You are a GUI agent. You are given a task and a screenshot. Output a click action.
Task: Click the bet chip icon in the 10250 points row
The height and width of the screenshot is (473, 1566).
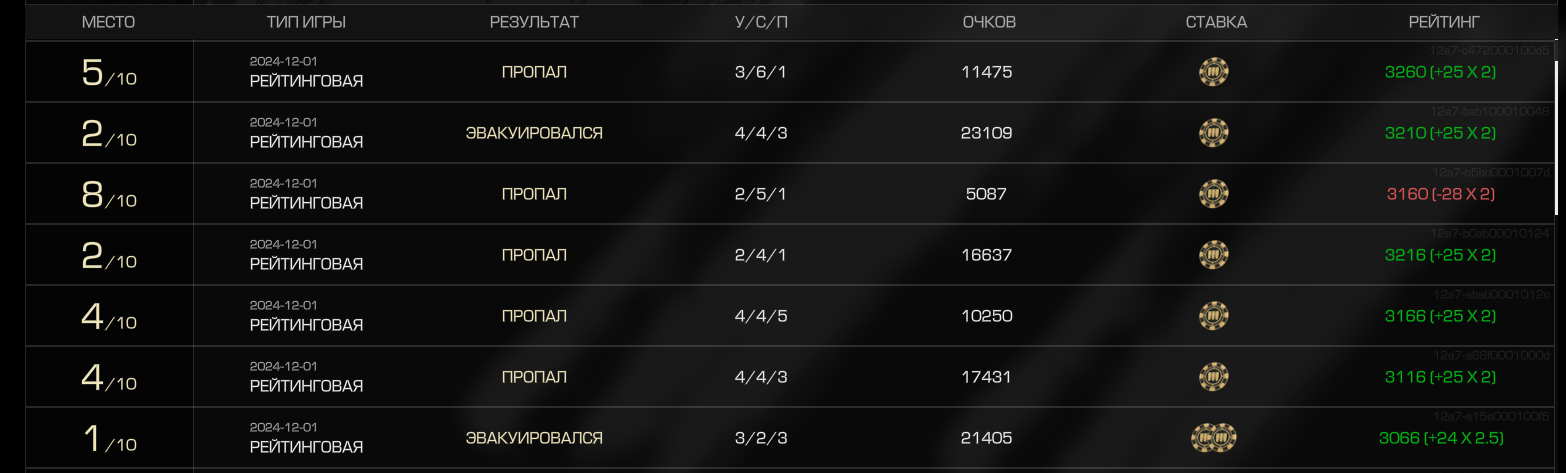pyautogui.click(x=1214, y=316)
